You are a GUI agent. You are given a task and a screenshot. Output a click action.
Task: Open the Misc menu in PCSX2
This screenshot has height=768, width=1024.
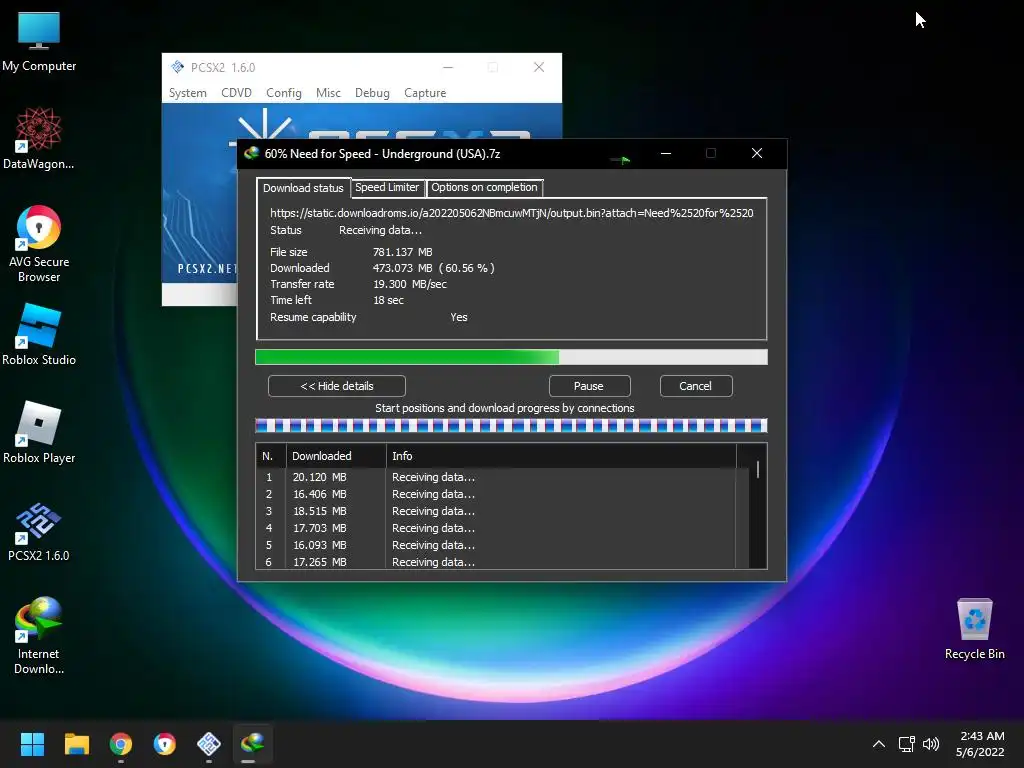(x=328, y=93)
